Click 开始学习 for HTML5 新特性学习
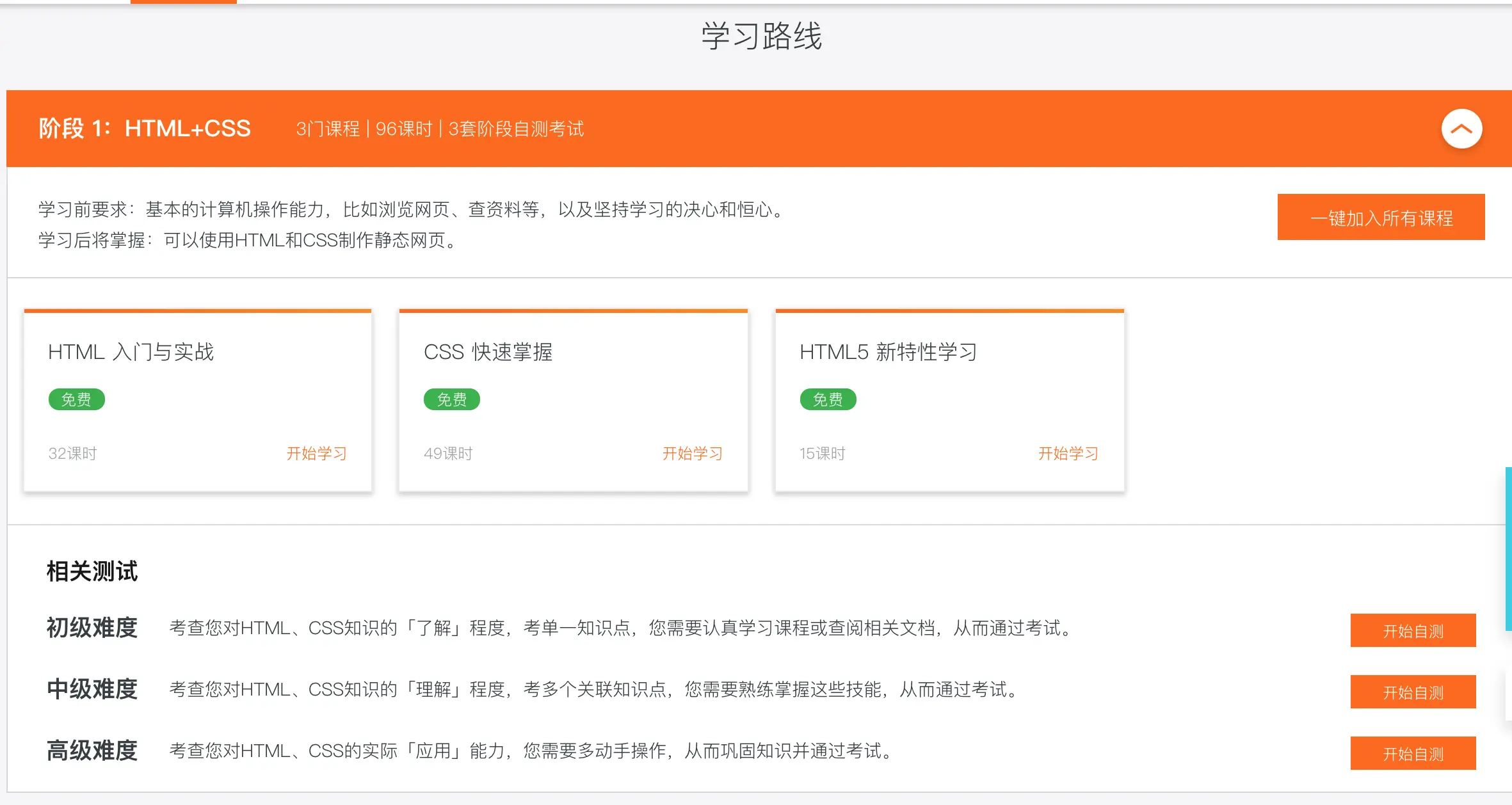Viewport: 1512px width, 805px height. pos(1068,454)
